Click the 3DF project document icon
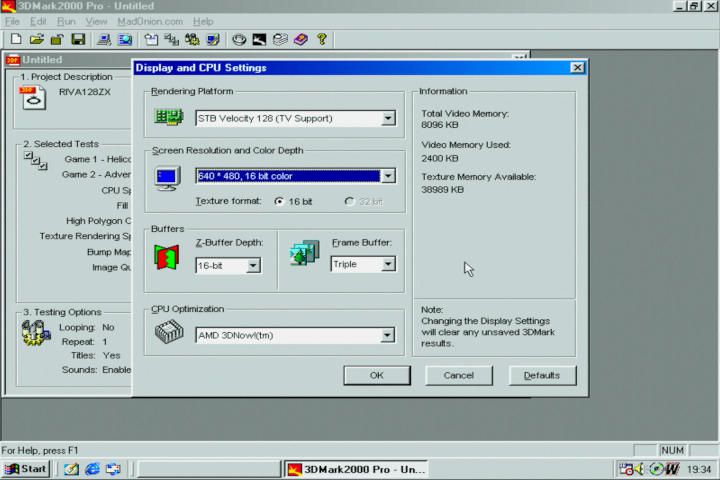Screen dimensions: 720x480 pos(33,97)
